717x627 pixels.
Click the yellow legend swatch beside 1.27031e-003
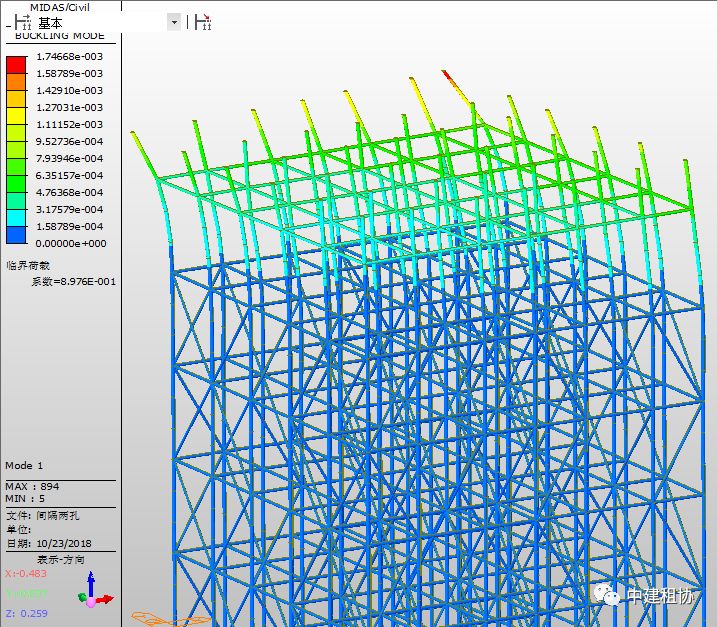(16, 116)
